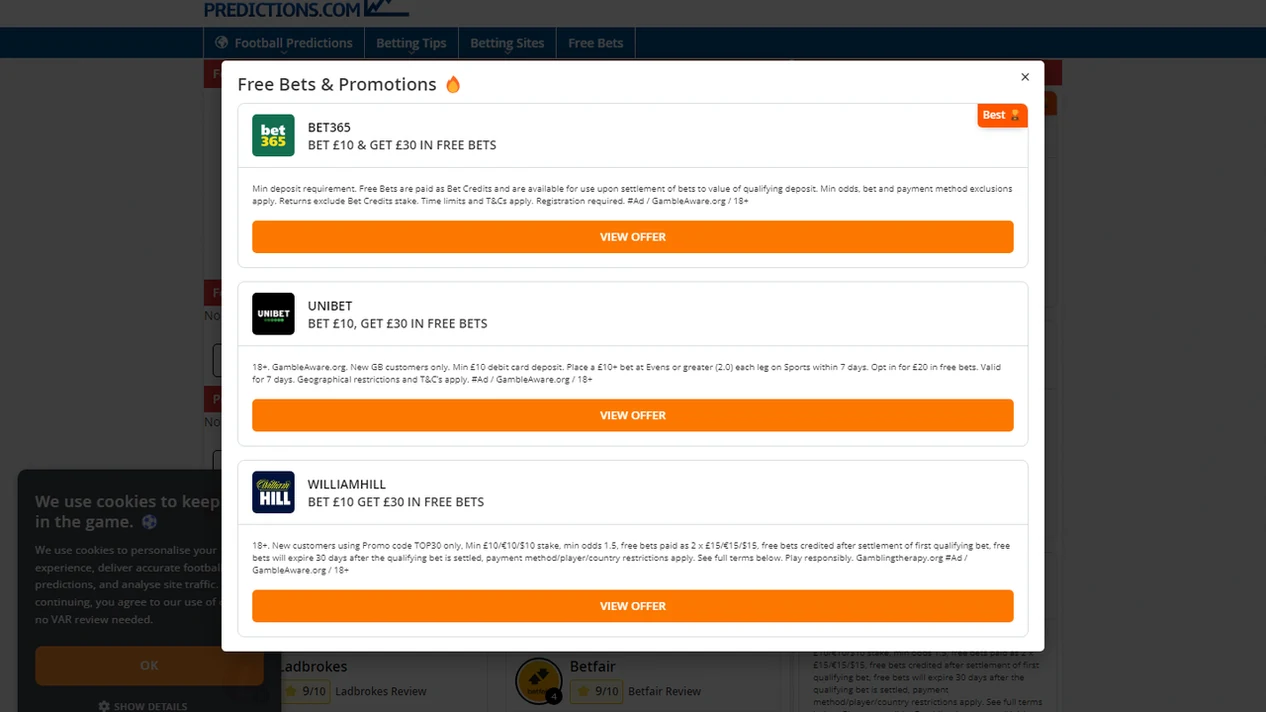This screenshot has height=712, width=1266.
Task: Click 'BET £10 GET £30 IN FREE BETS' text
Action: click(396, 501)
